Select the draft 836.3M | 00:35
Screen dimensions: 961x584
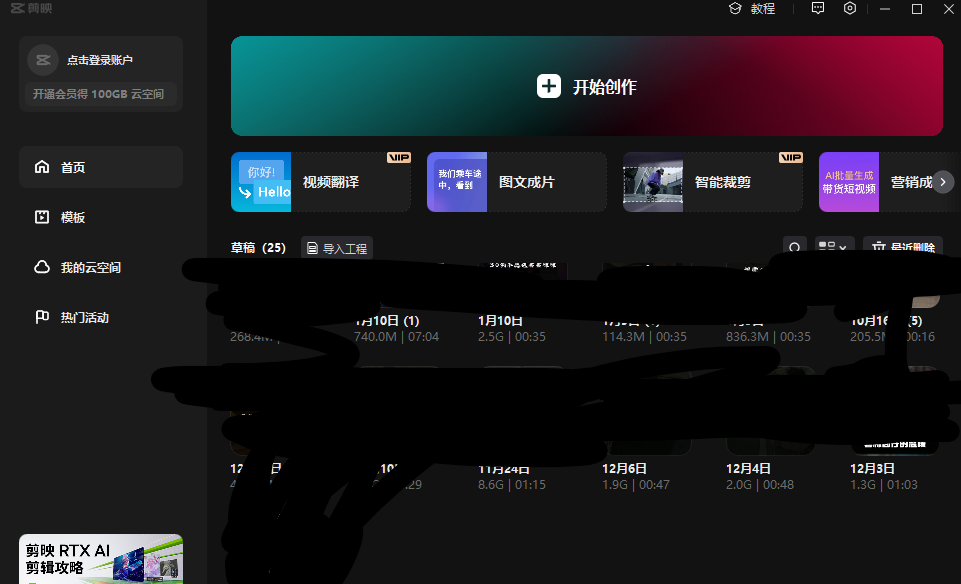click(x=769, y=336)
